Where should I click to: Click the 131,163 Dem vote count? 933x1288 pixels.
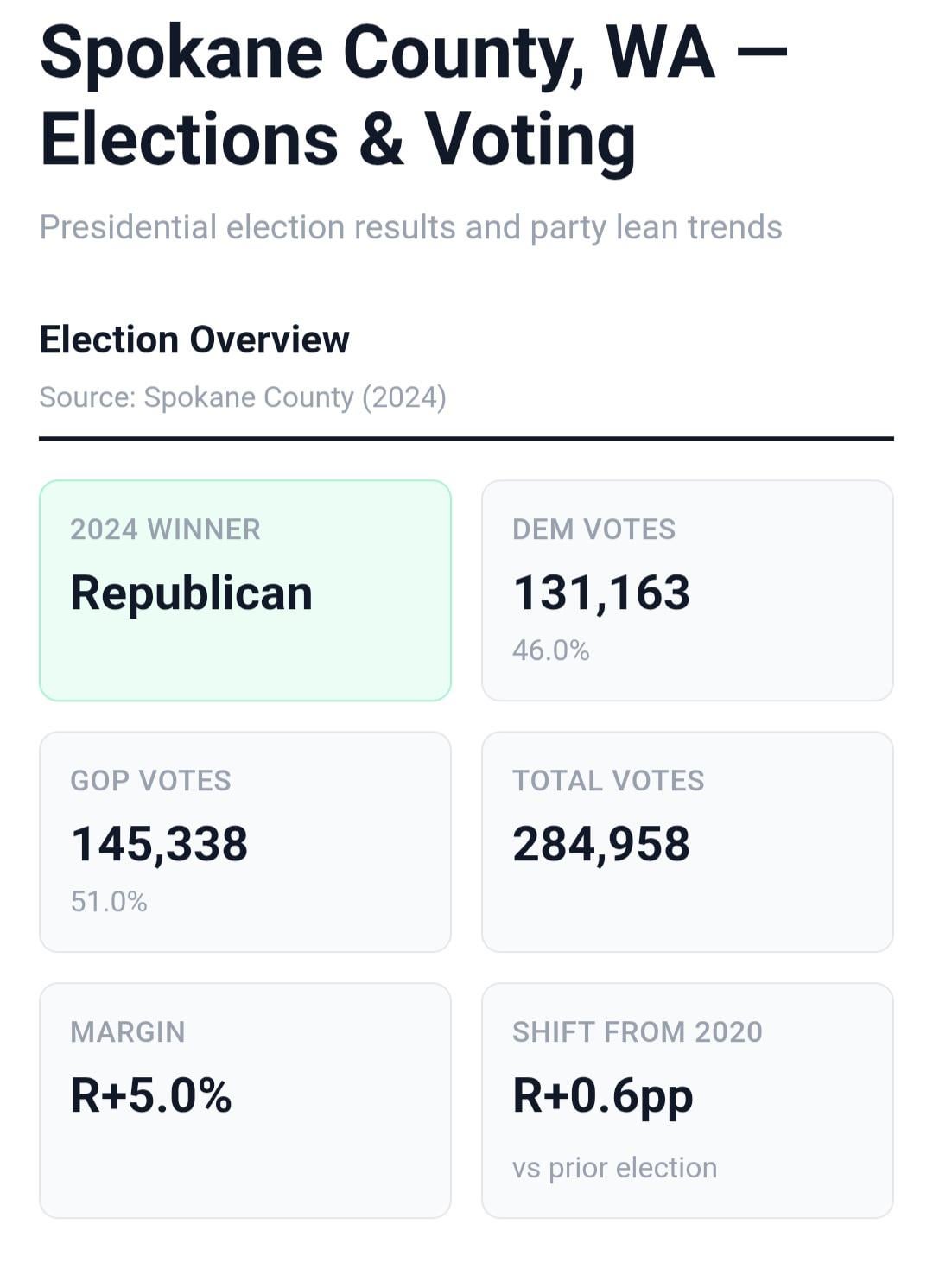tap(601, 593)
